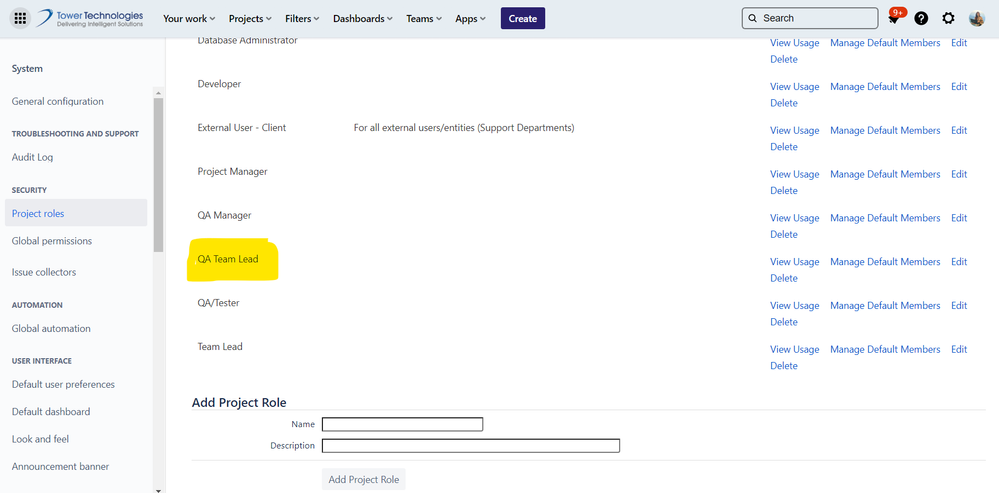Edit the QA Manager role

(959, 218)
